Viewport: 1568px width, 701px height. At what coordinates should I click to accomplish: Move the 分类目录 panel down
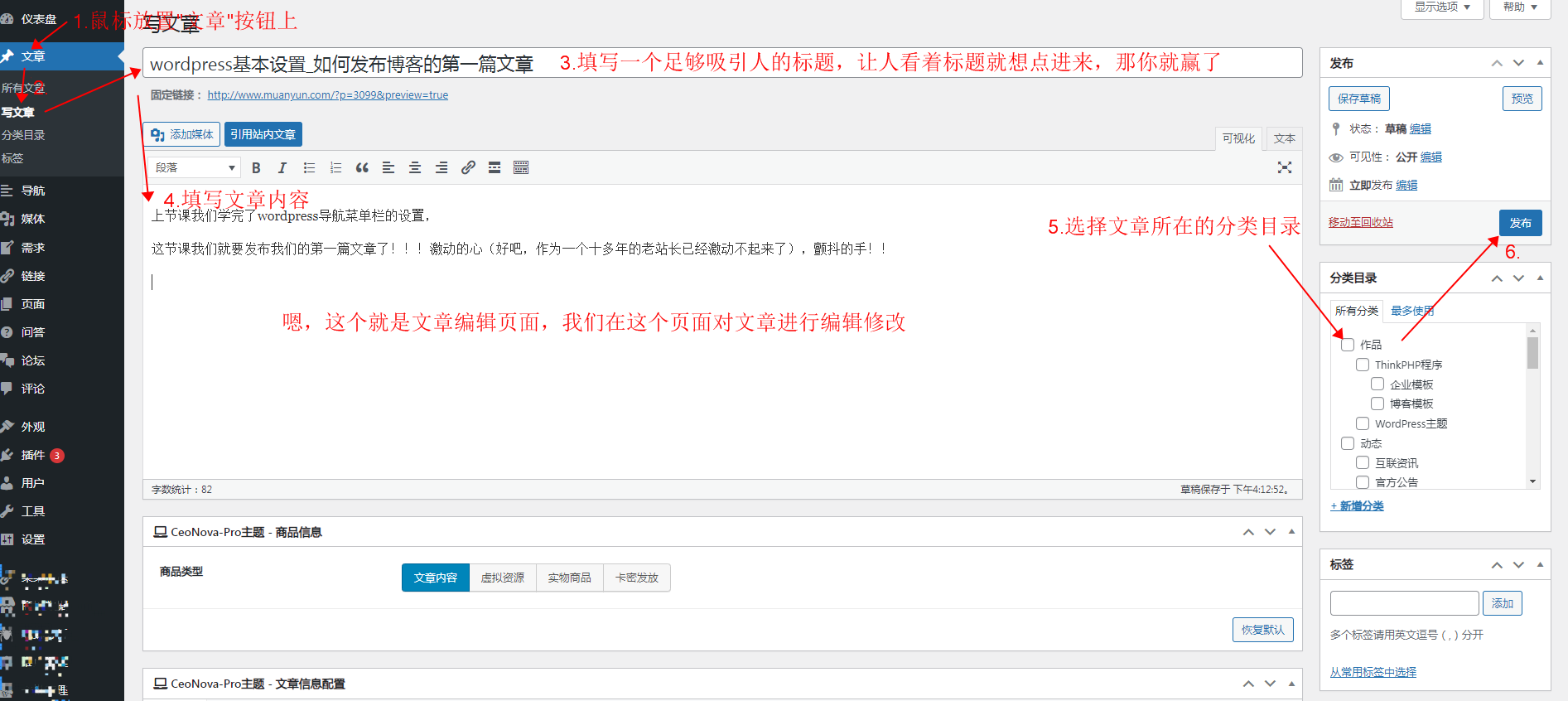[x=1518, y=278]
